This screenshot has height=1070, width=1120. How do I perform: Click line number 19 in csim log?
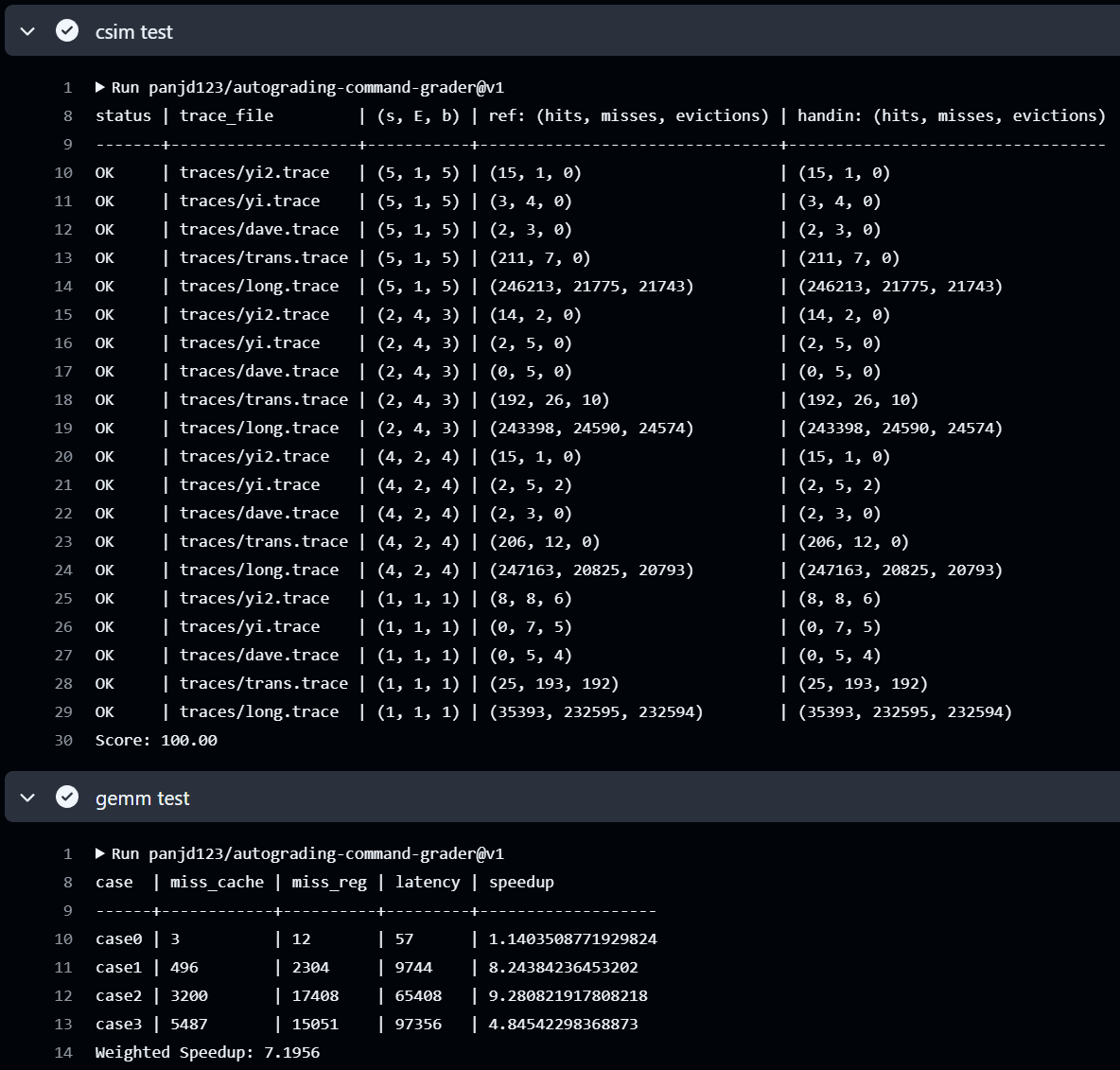(63, 428)
